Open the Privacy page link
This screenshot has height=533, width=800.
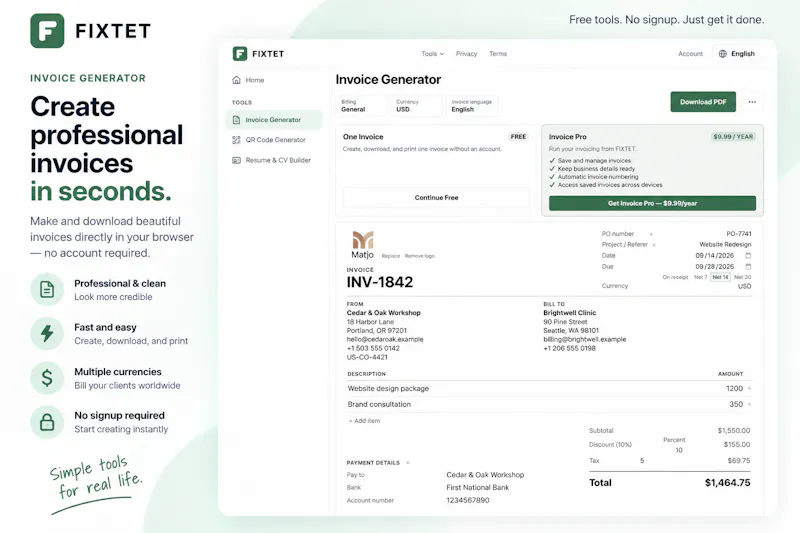pos(466,54)
